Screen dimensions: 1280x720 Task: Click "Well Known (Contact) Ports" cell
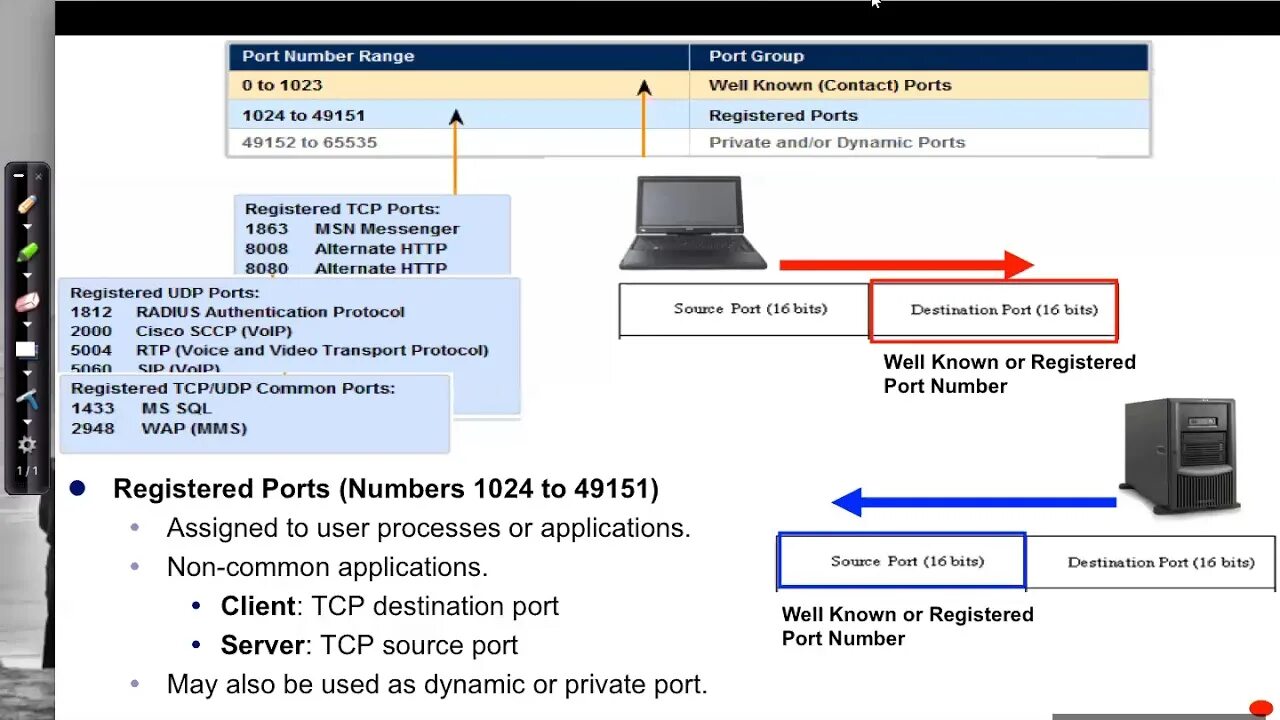pyautogui.click(x=919, y=85)
